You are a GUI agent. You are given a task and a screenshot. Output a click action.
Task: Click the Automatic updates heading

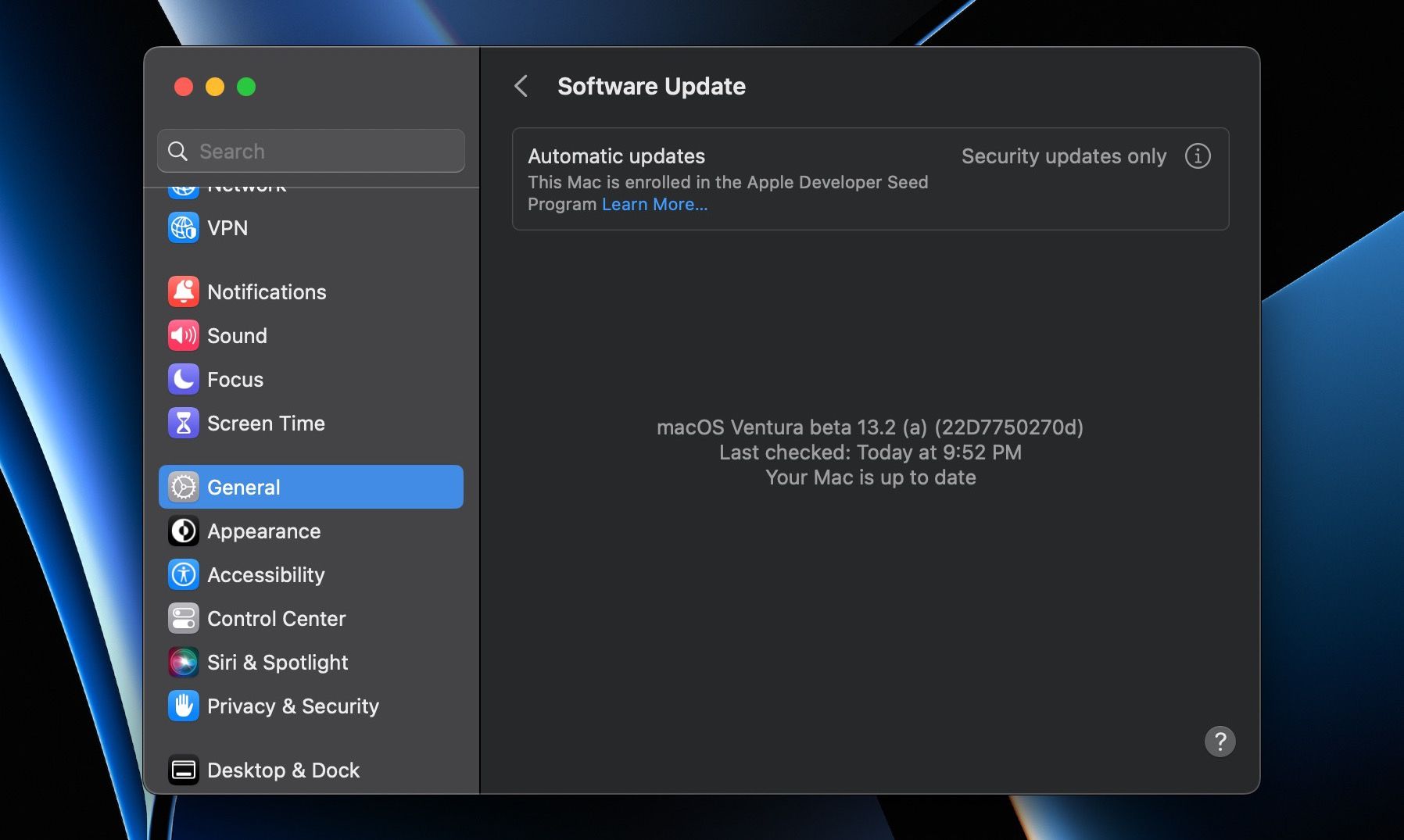click(616, 156)
